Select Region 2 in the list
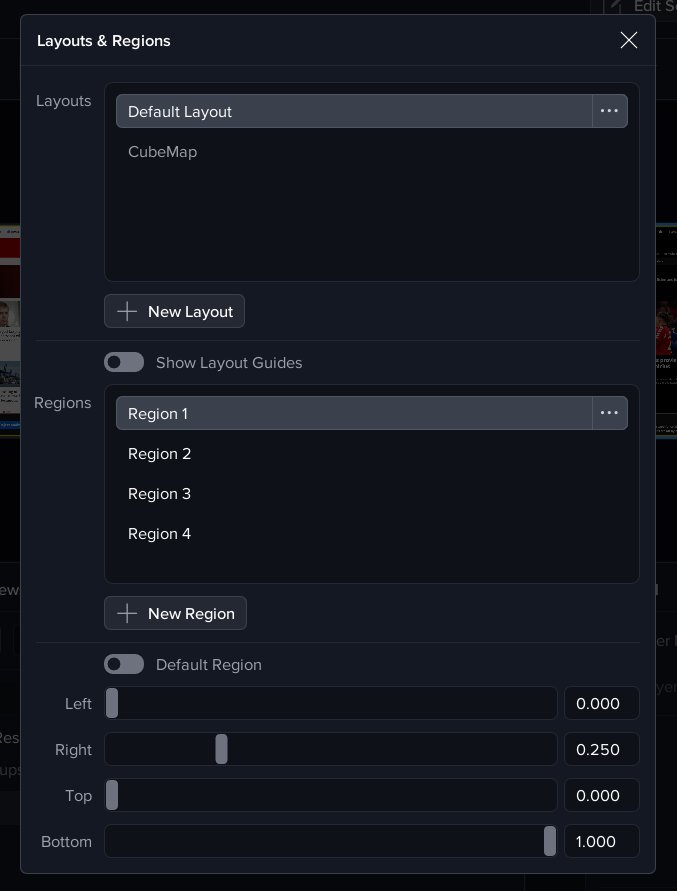Screen dimensions: 677x891 [160, 454]
